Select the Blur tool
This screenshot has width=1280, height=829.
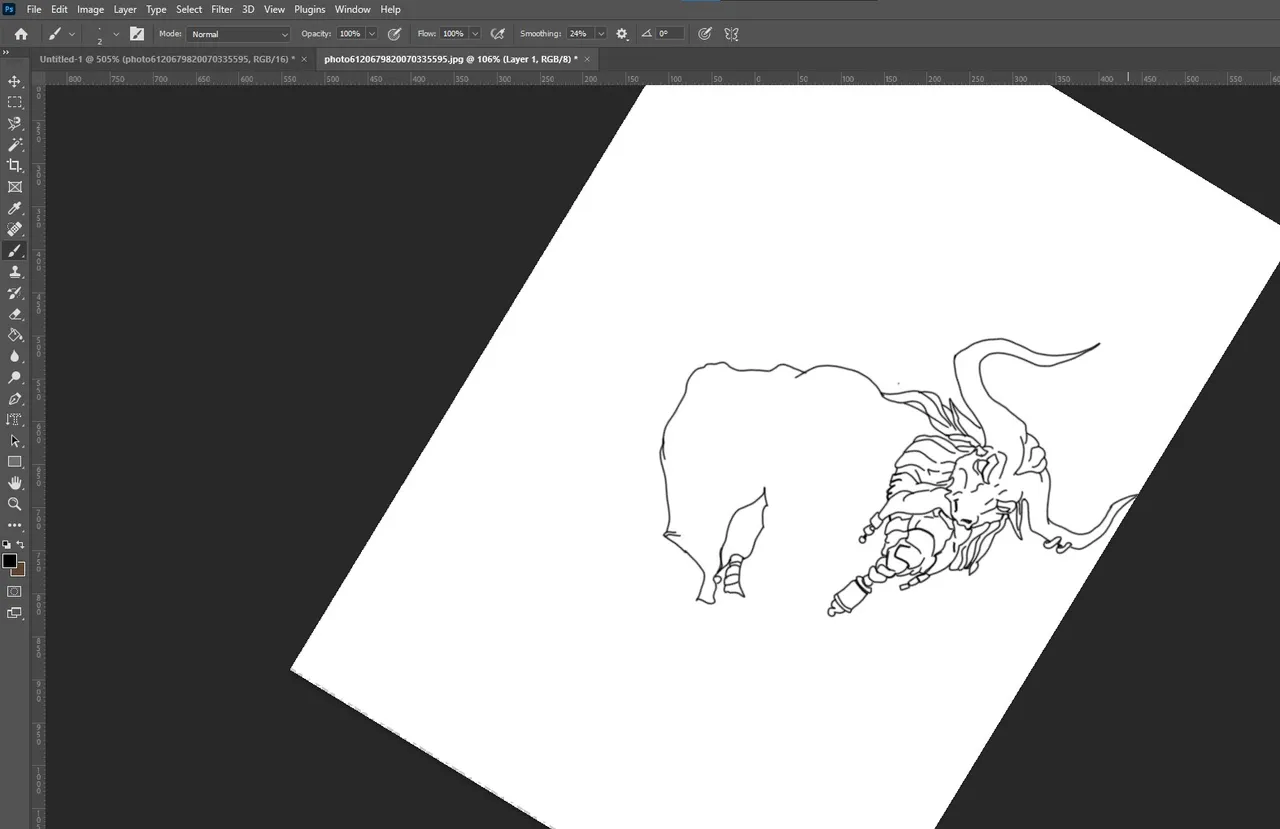click(14, 356)
